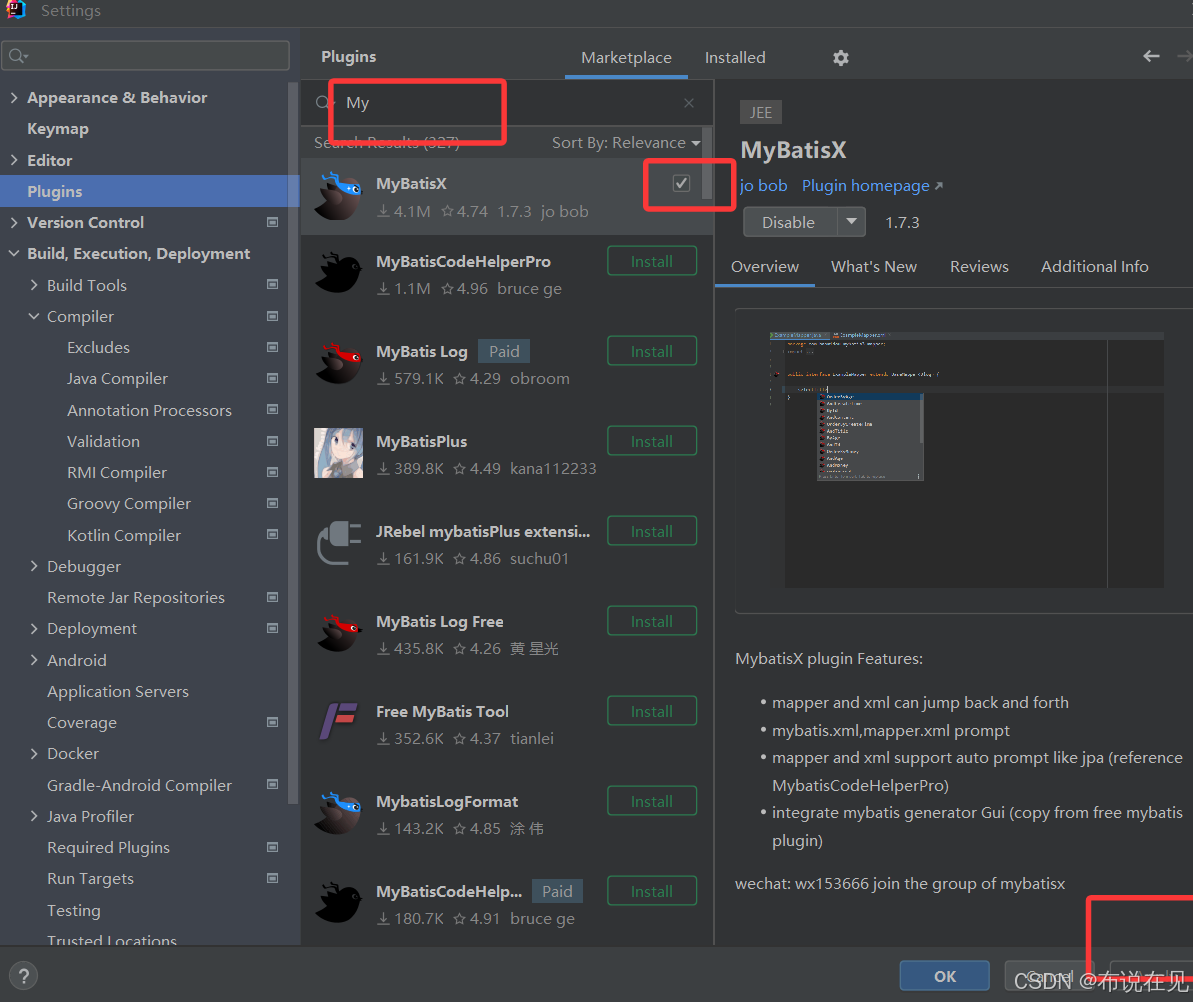Click the paid MyBatisCodeHelp... plugin icon
This screenshot has width=1193, height=1002.
[339, 903]
